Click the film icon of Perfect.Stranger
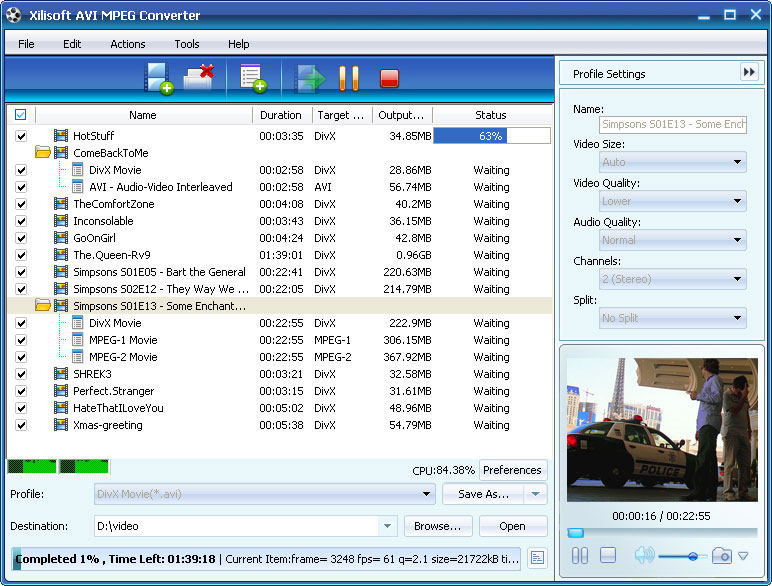The width and height of the screenshot is (772, 586). (61, 391)
